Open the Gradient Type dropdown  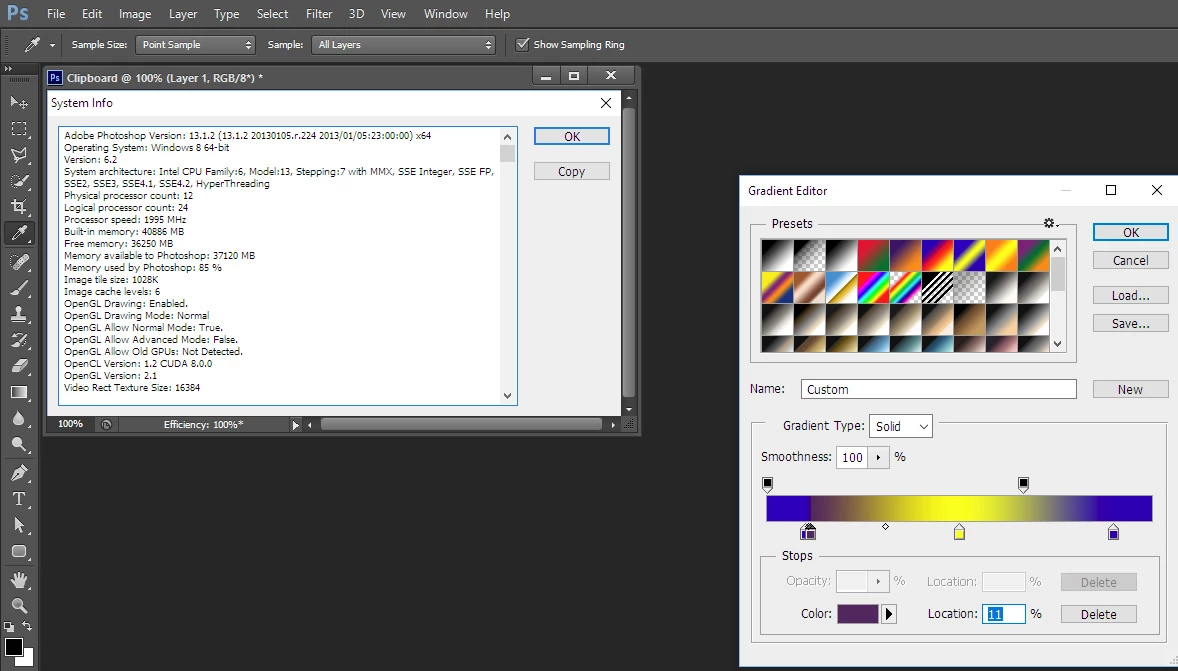click(901, 426)
